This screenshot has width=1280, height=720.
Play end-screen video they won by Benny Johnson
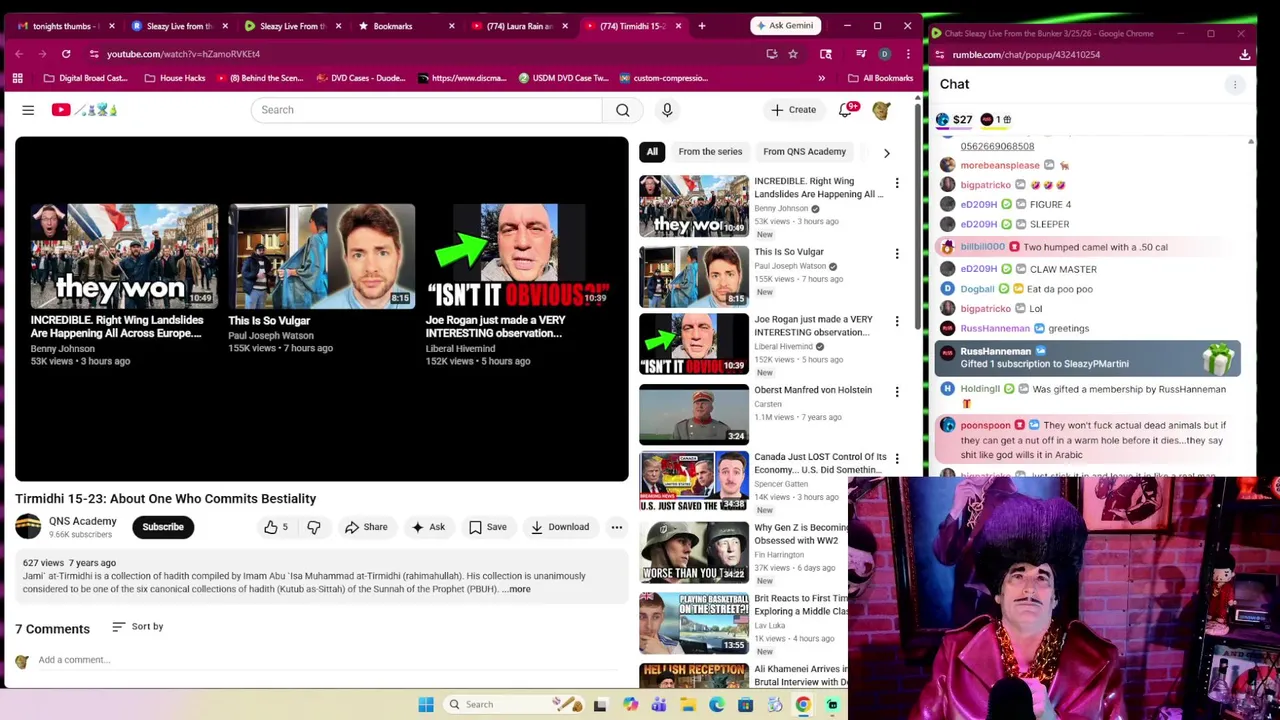tap(123, 255)
